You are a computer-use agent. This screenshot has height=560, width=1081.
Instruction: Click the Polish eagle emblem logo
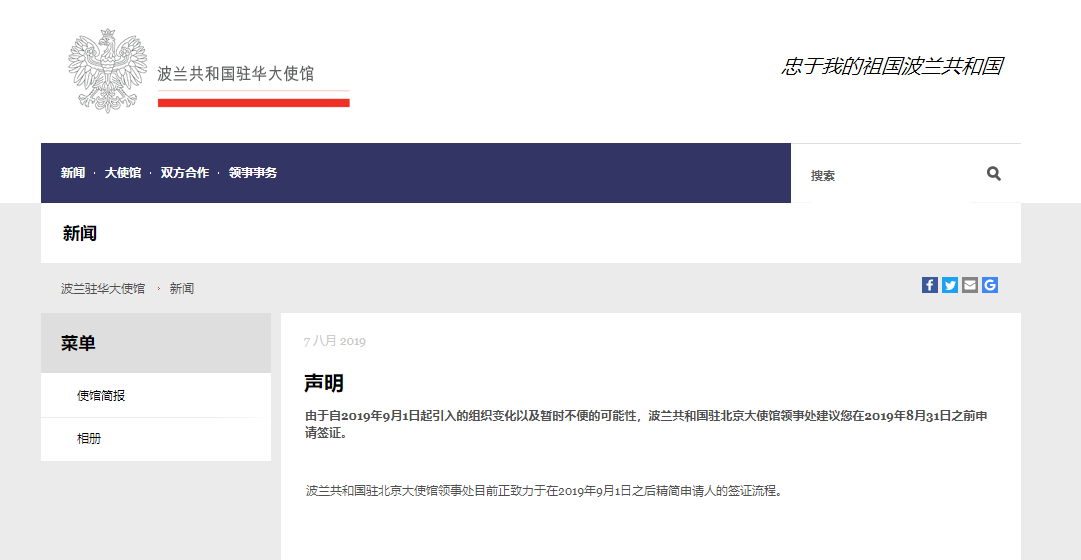point(108,70)
